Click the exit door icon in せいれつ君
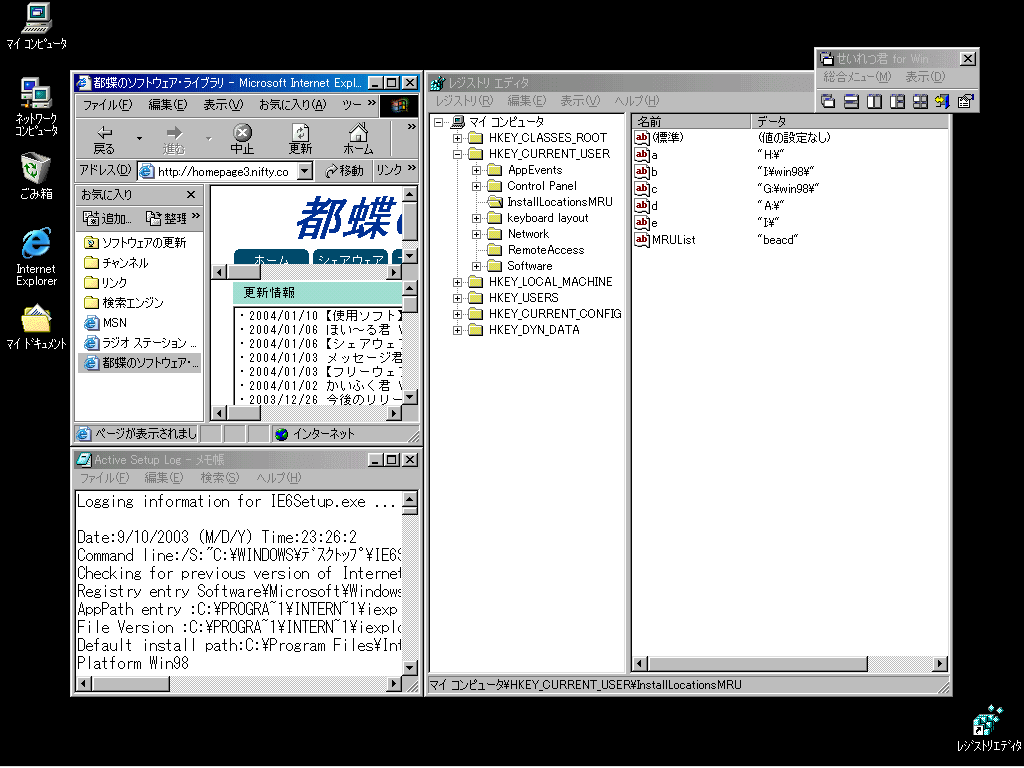Screen dimensions: 1024x768 [x=942, y=101]
